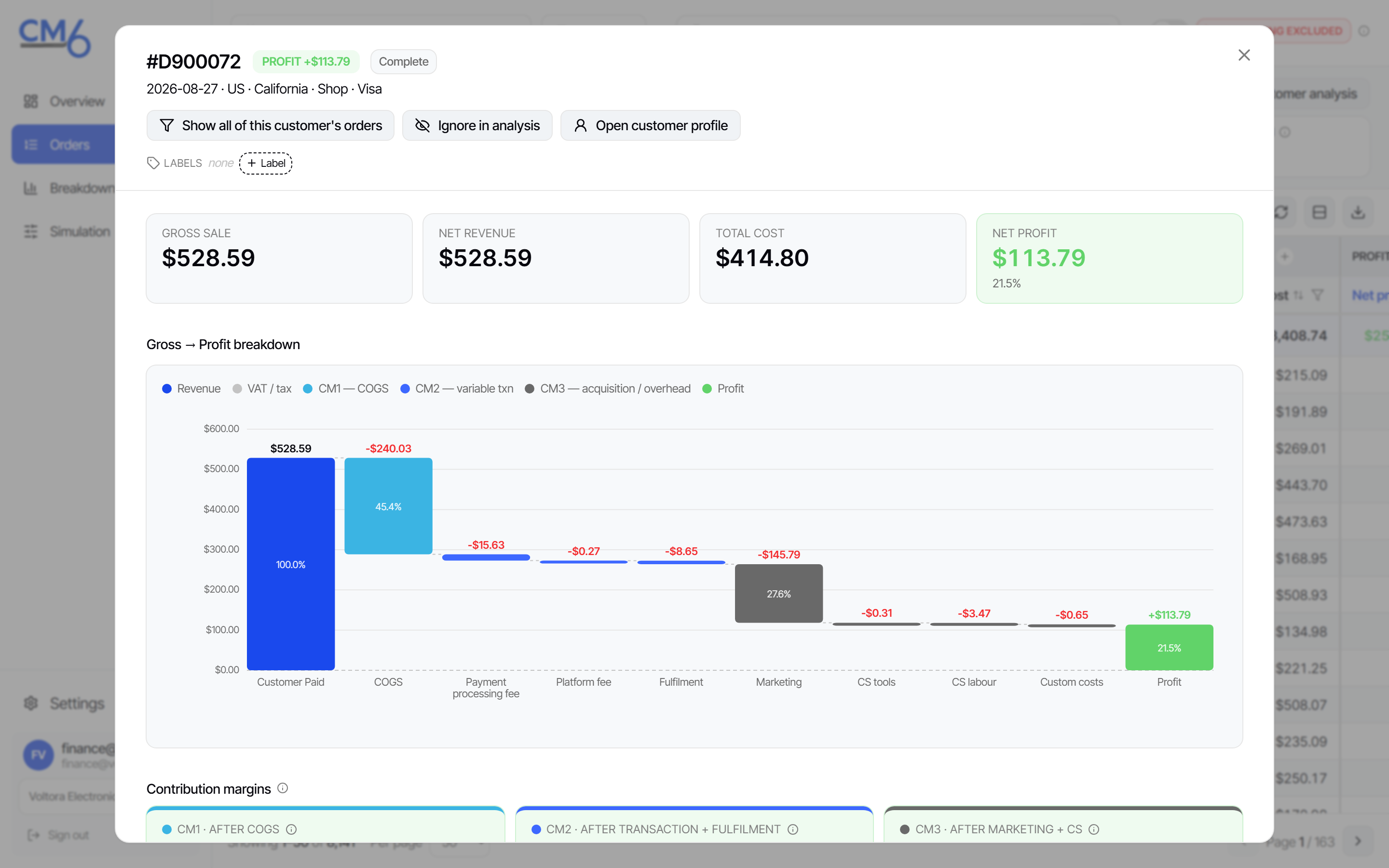Click the Overview grid icon in sidebar
The image size is (1389, 868).
[x=30, y=102]
